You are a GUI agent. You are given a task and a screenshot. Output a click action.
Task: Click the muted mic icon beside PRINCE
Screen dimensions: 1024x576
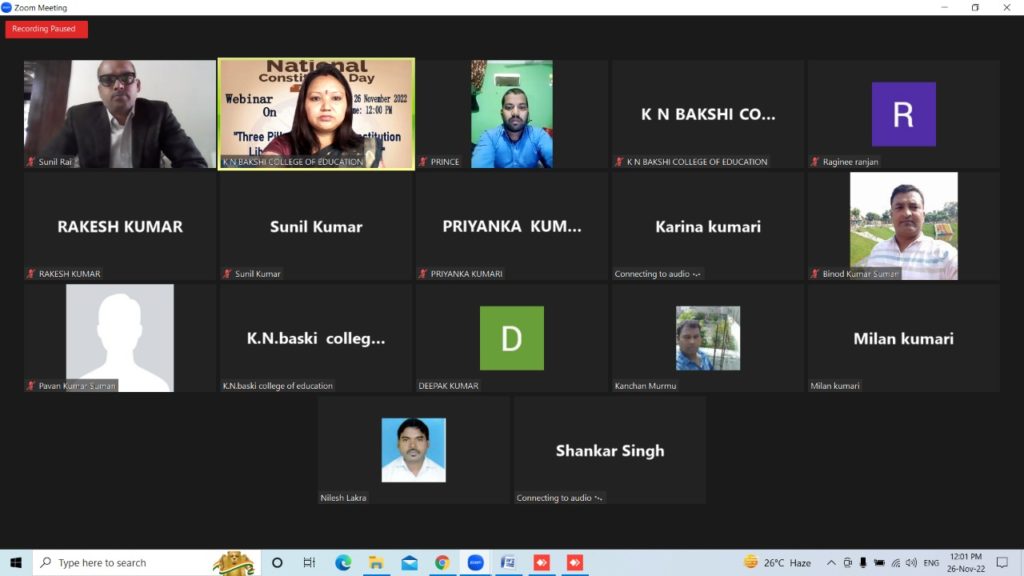click(x=423, y=162)
